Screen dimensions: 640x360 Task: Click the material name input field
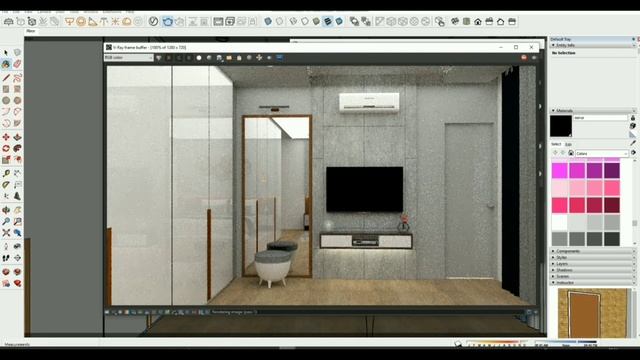(x=600, y=118)
